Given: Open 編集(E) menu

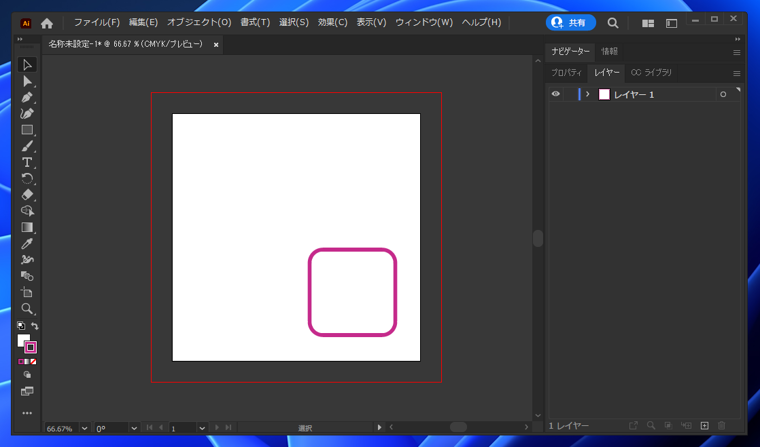Looking at the screenshot, I should (x=143, y=22).
